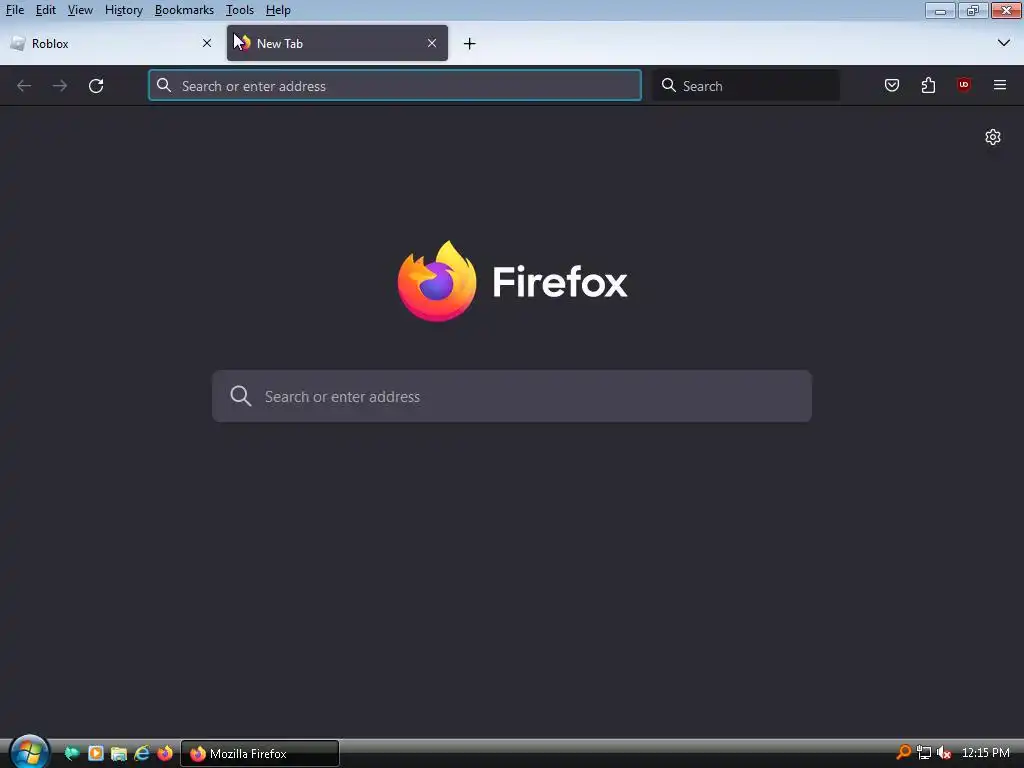
Task: Open the Edit menu
Action: tap(46, 10)
